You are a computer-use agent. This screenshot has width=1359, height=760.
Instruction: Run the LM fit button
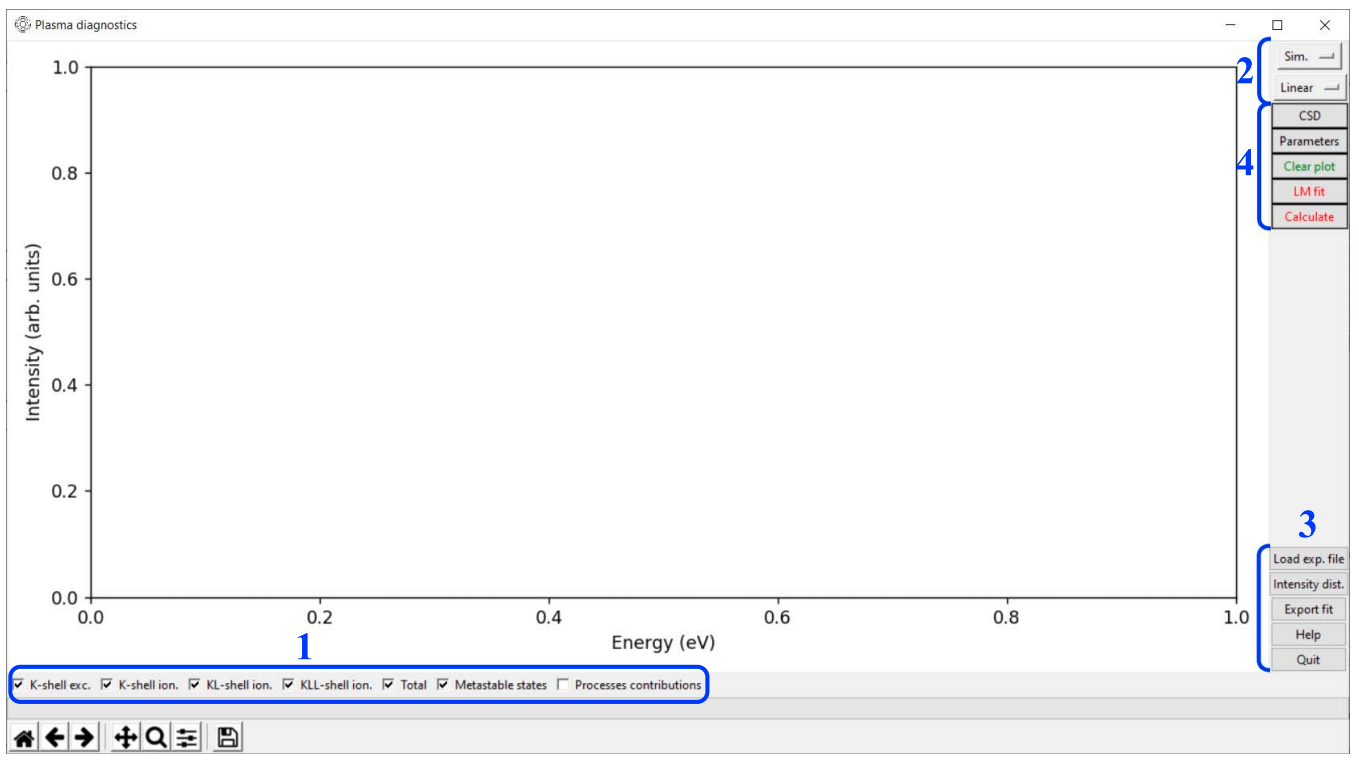(1308, 191)
